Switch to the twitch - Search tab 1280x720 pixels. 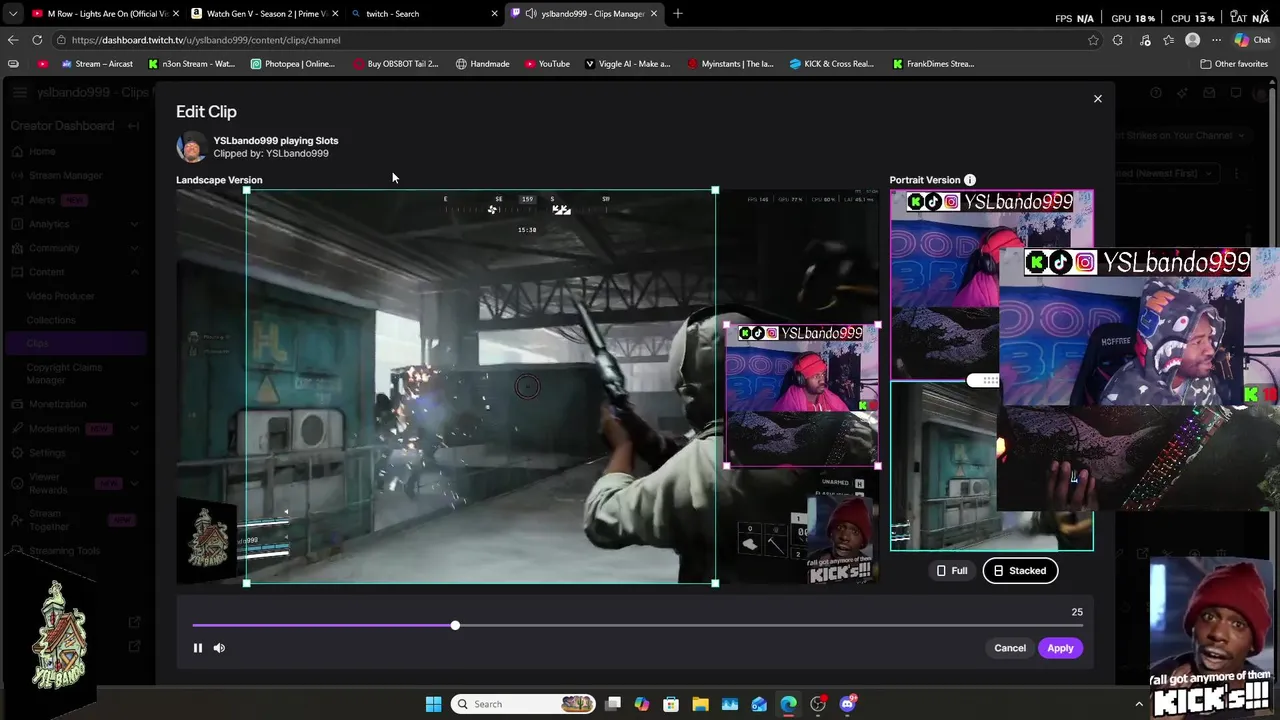click(x=424, y=13)
